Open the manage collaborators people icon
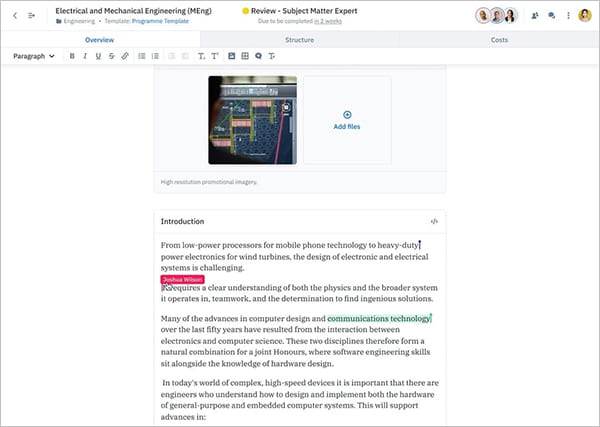 [x=535, y=16]
